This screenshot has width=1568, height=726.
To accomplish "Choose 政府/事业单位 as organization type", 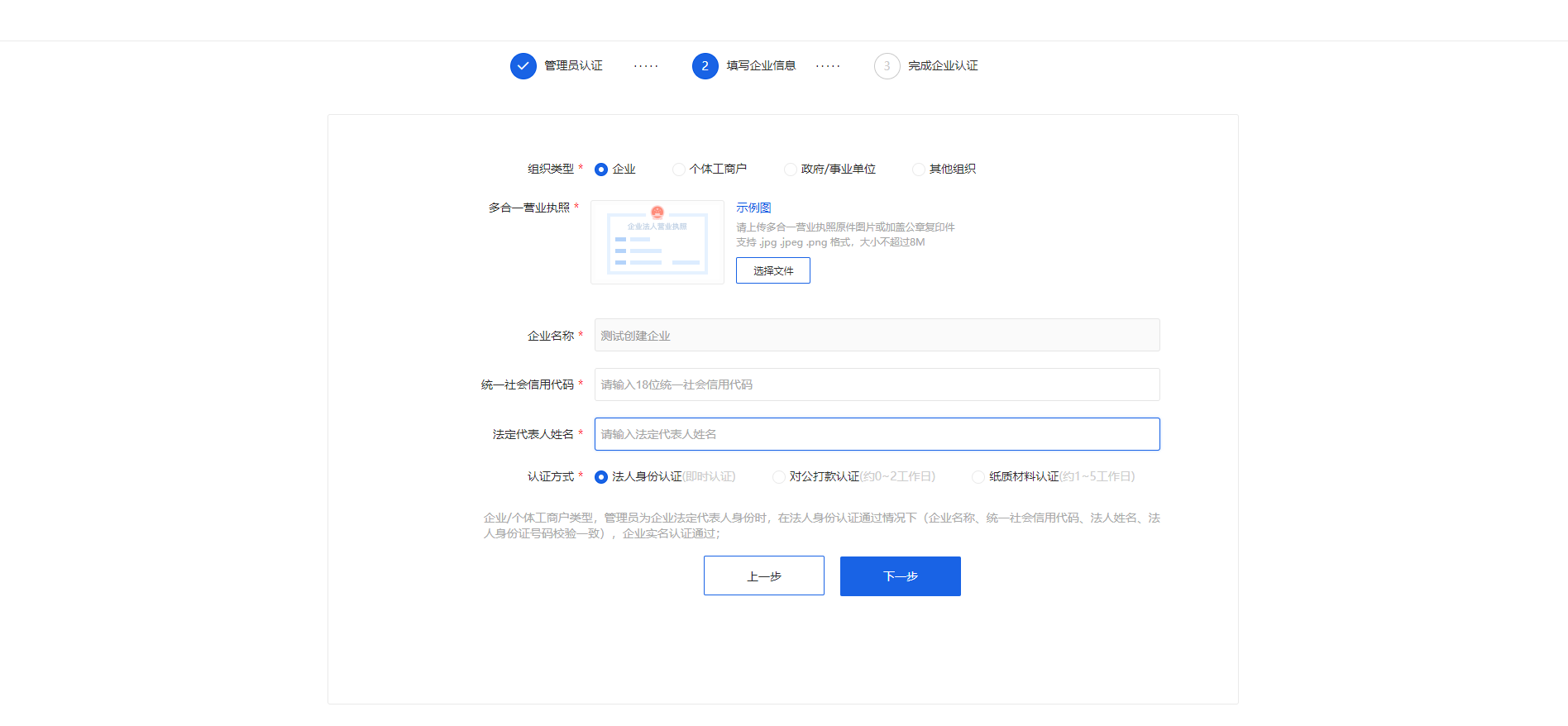I will [791, 170].
